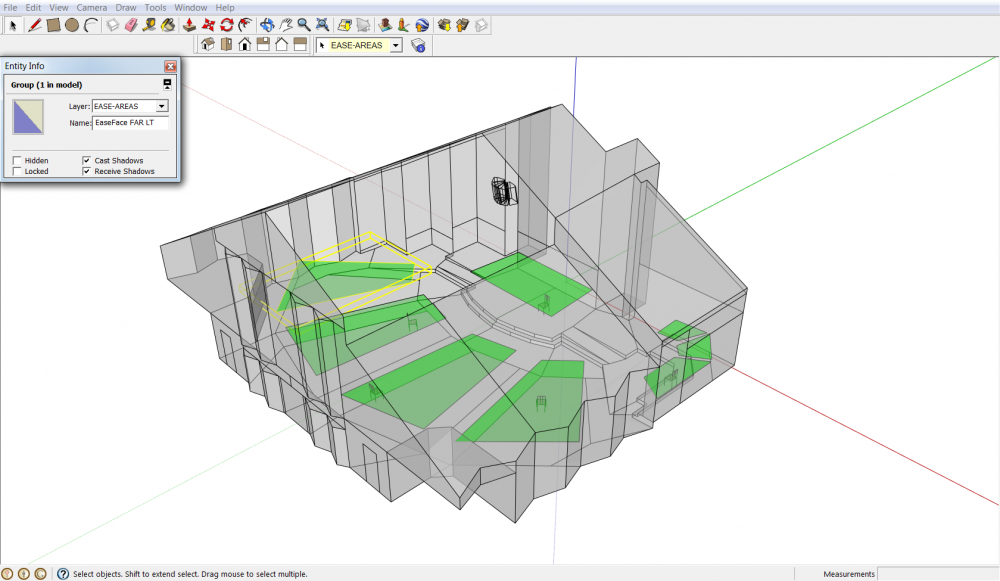Switch to Left view
Viewport: 1000px width, 581px height.
click(300, 45)
